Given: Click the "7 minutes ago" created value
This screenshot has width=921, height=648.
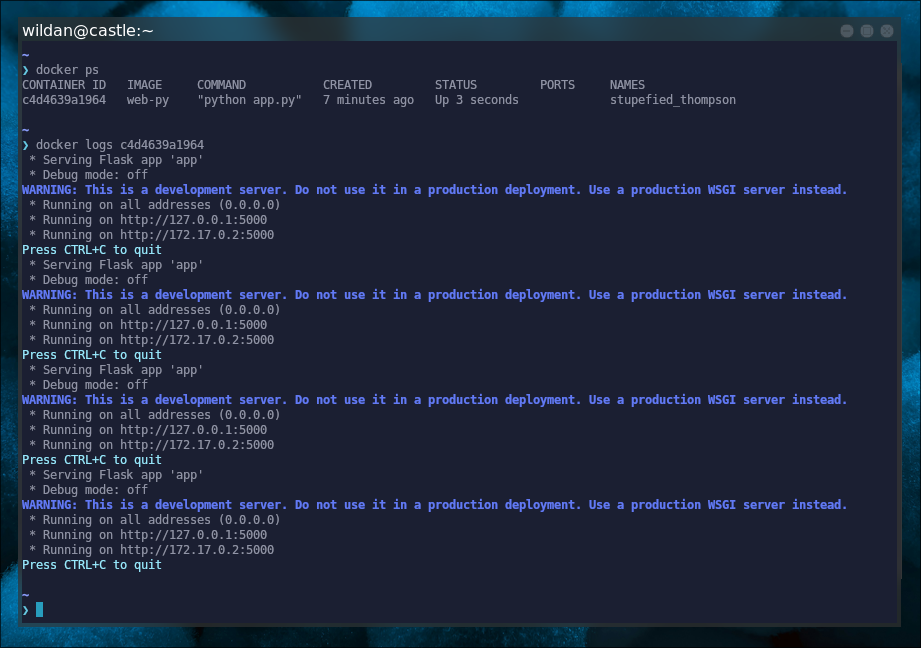Looking at the screenshot, I should tap(368, 100).
